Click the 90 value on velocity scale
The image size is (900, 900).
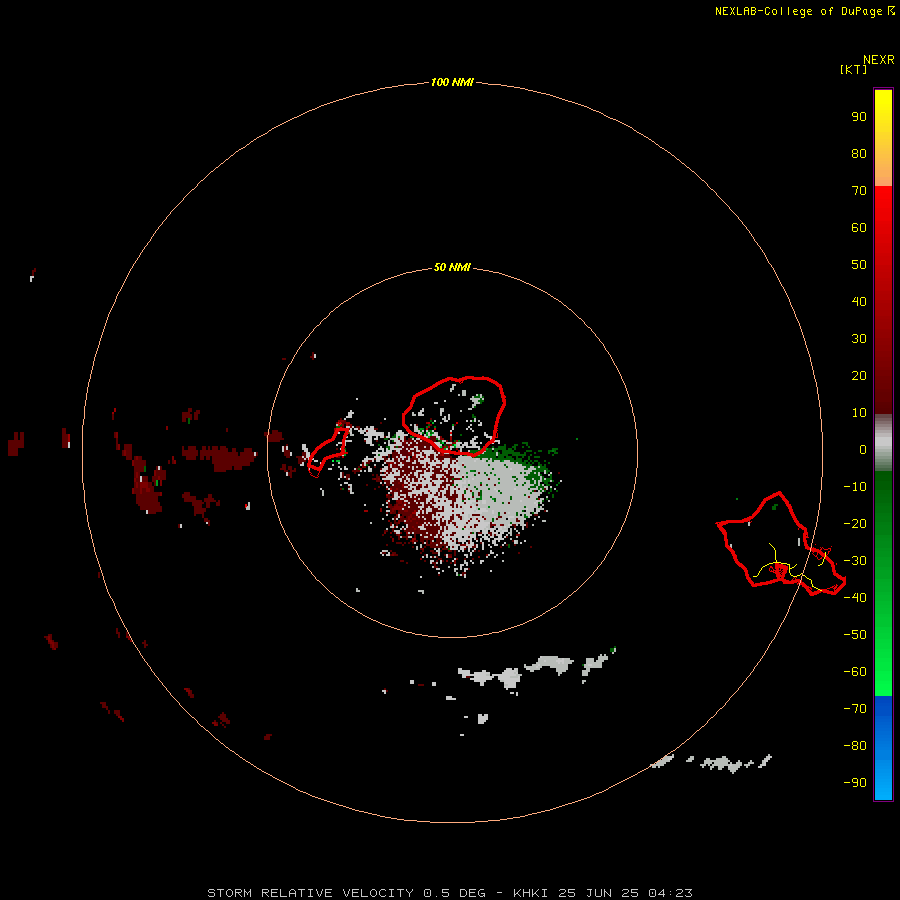point(859,117)
